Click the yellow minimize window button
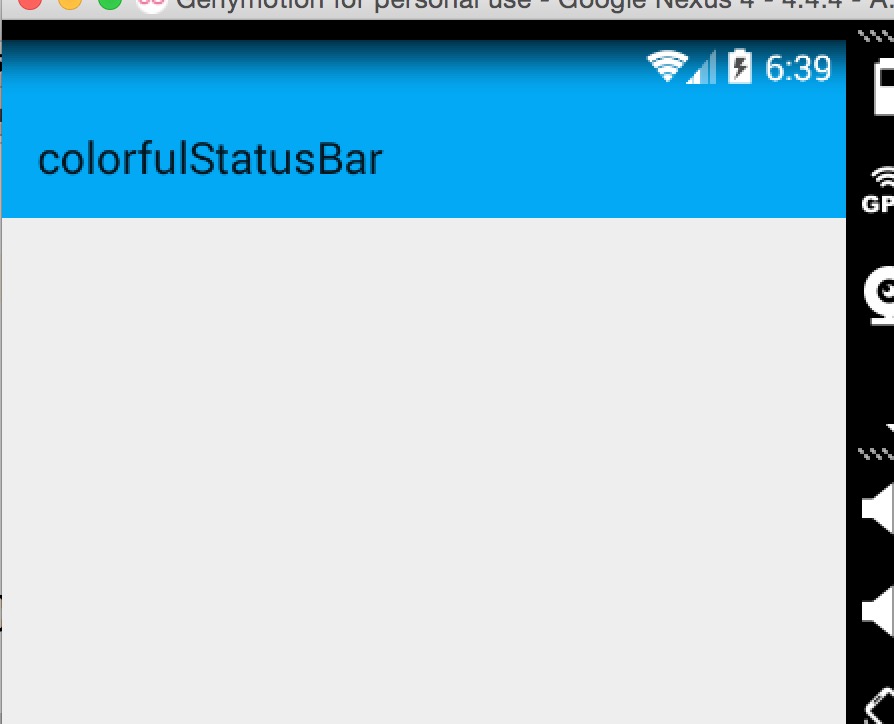Viewport: 894px width, 724px height. 70,3
